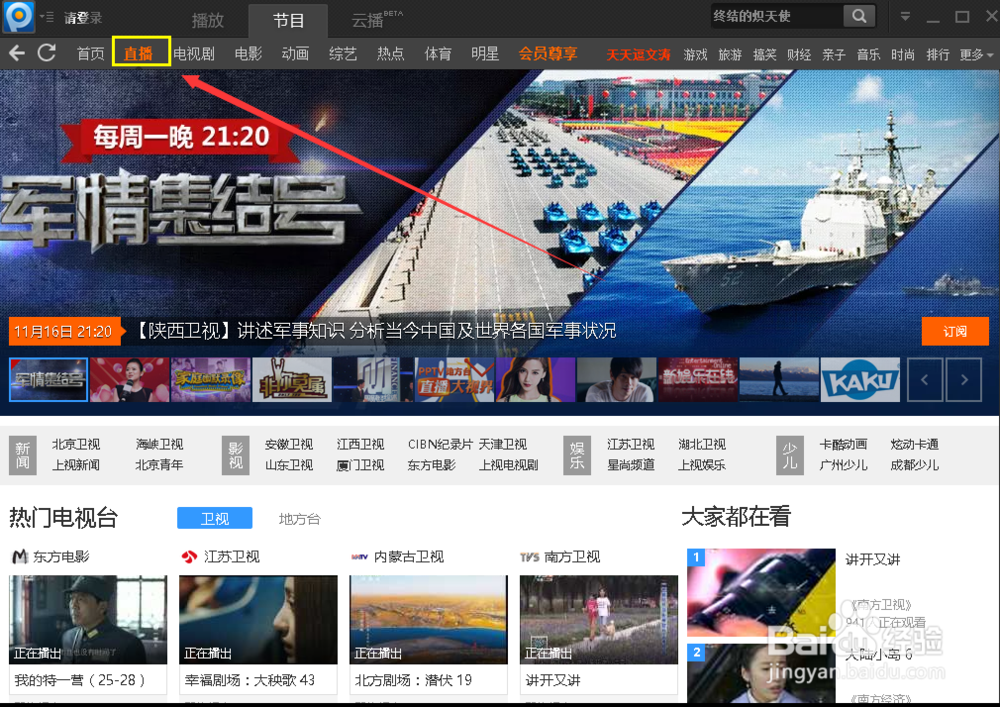Click the orange 订阅 subscribe button
Screen dimensions: 1000x707
955,331
